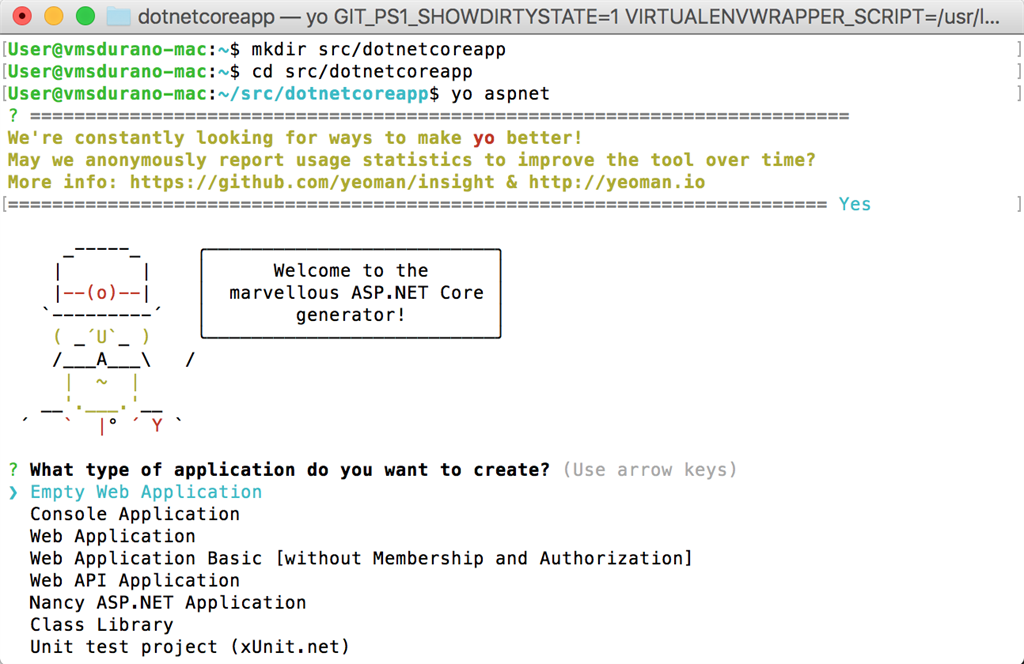
Task: Click the cyan Yes answer text
Action: point(855,204)
